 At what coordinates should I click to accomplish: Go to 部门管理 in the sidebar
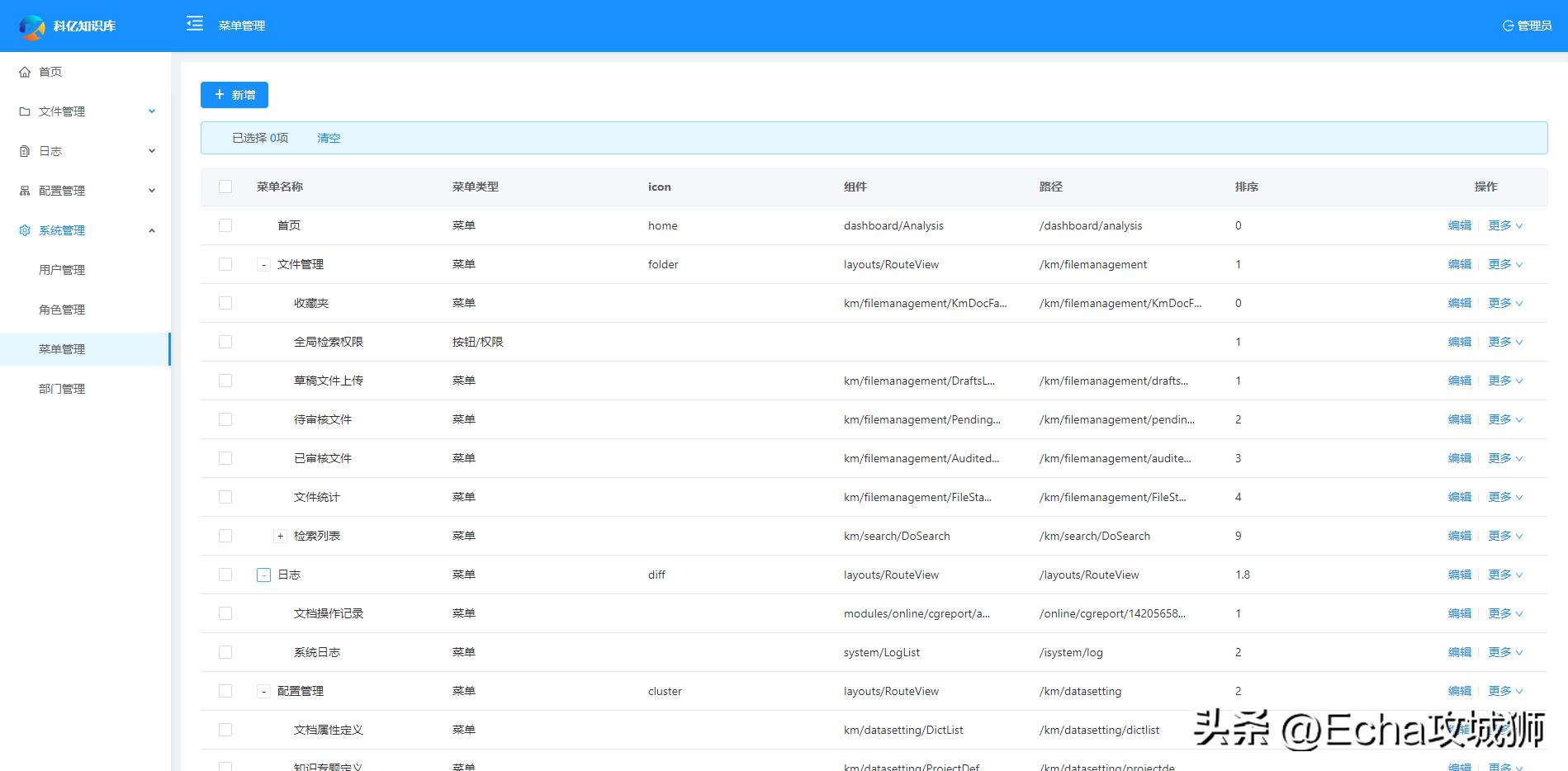(62, 389)
